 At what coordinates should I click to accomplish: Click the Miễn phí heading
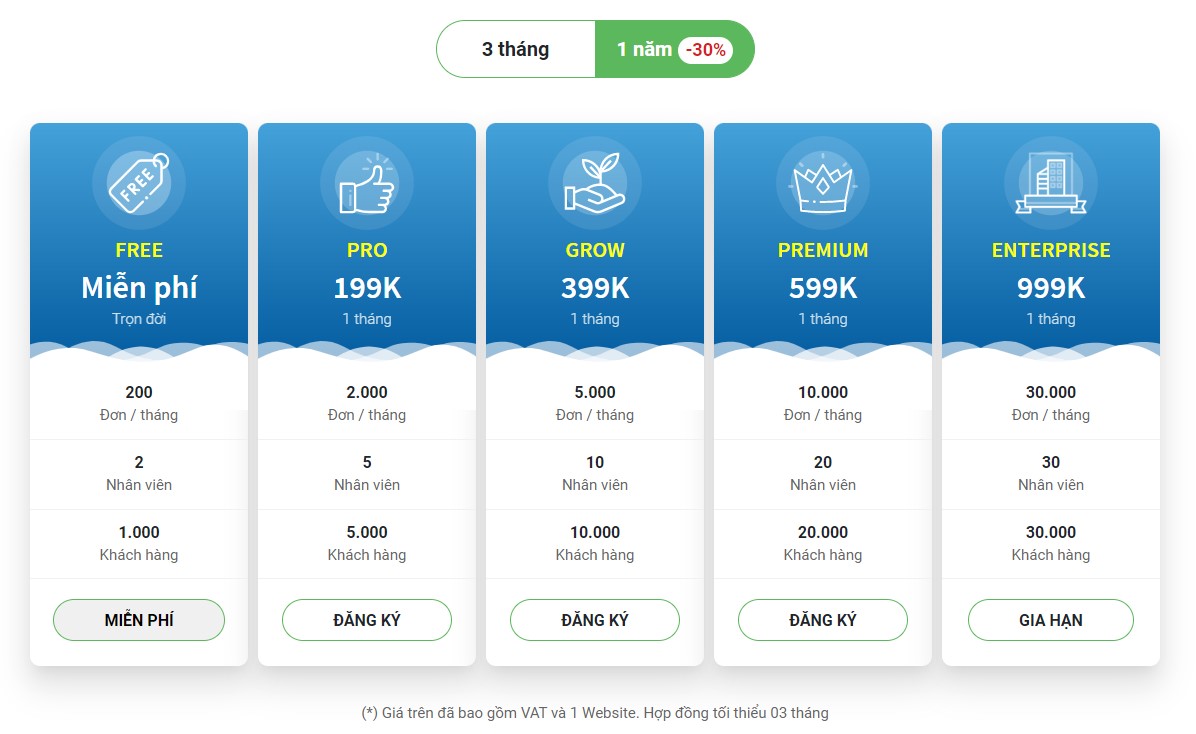pos(139,288)
